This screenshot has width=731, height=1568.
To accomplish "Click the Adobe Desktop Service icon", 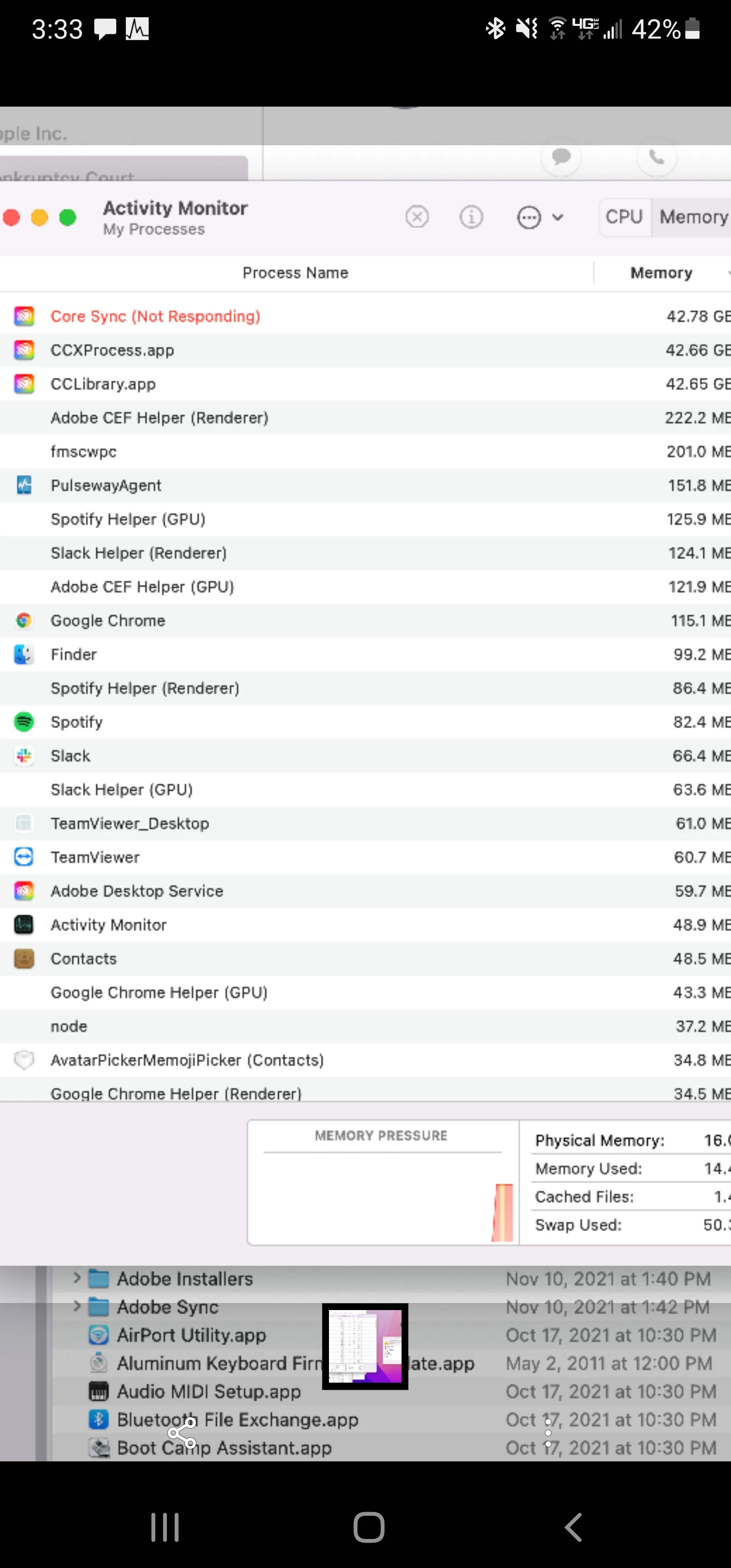I will 24,891.
